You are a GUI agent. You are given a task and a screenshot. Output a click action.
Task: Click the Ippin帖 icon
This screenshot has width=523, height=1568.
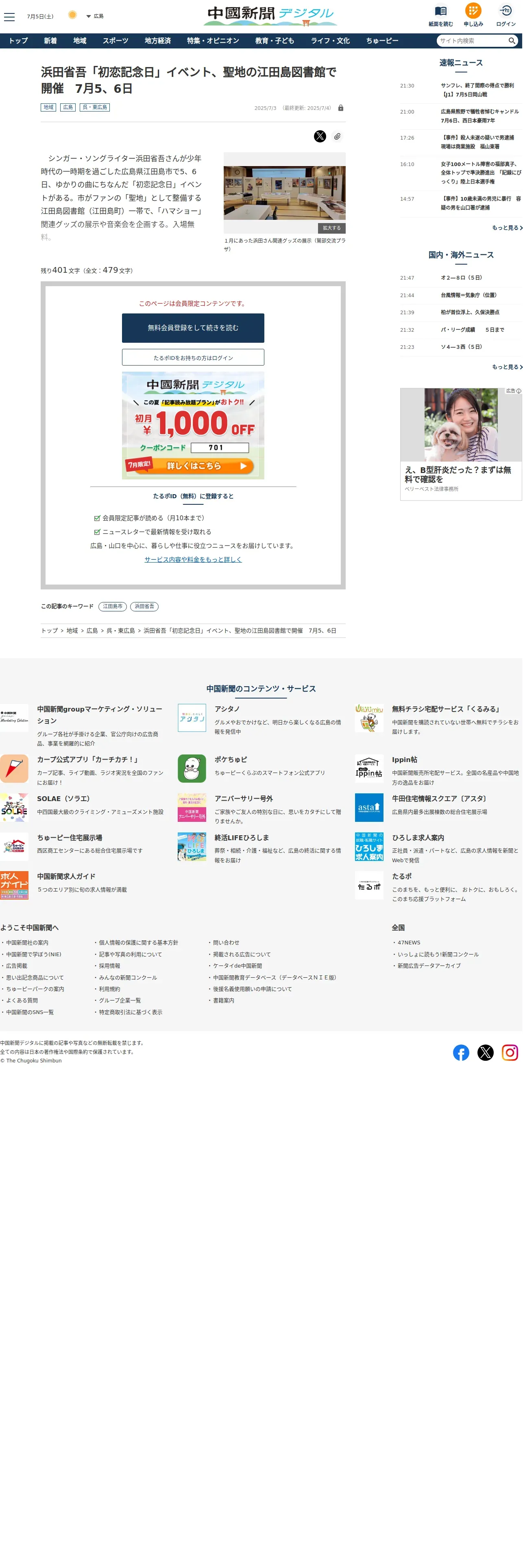click(x=369, y=769)
